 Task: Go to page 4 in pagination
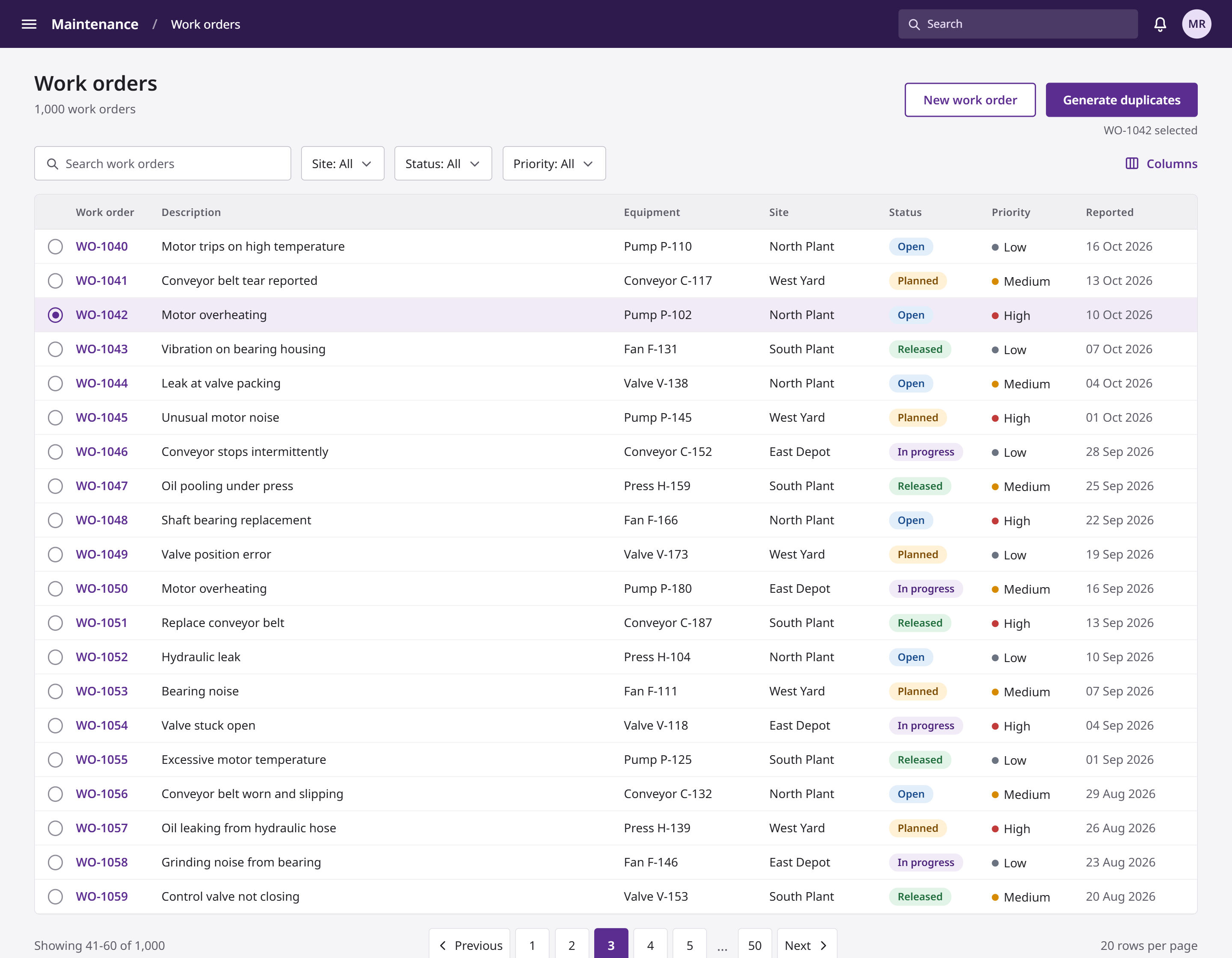[x=650, y=945]
